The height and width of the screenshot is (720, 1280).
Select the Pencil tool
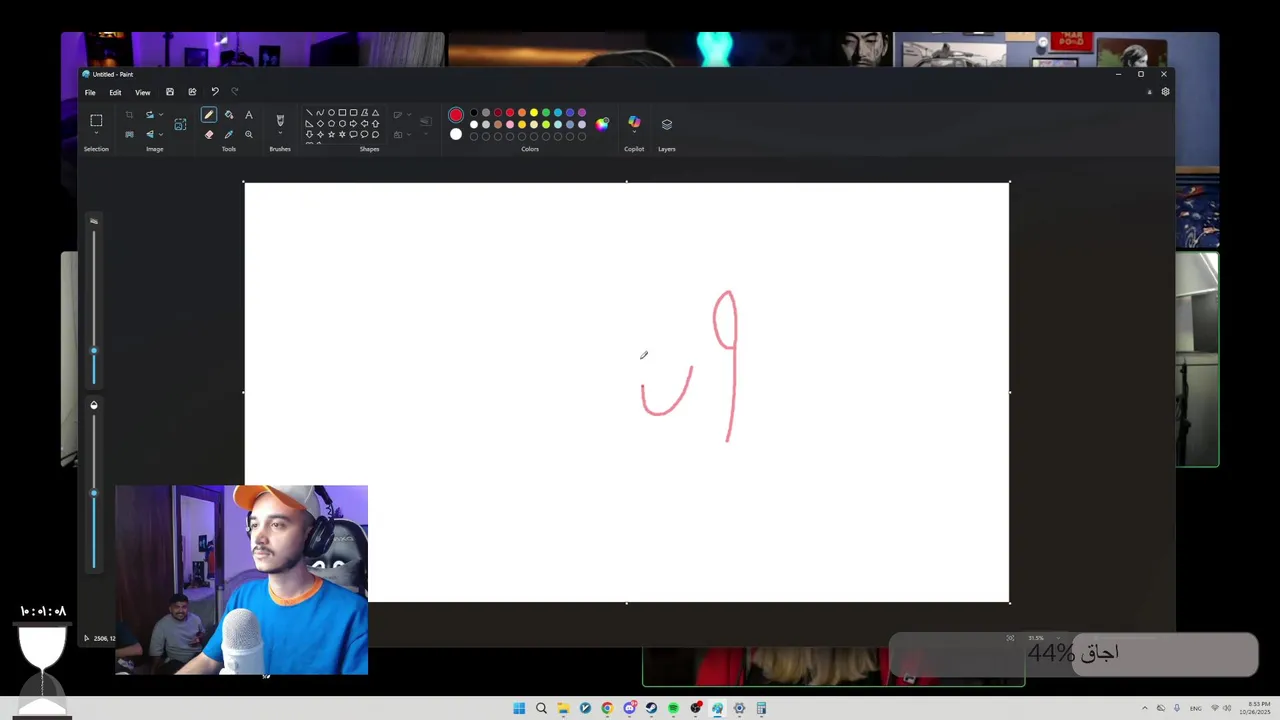[x=209, y=115]
